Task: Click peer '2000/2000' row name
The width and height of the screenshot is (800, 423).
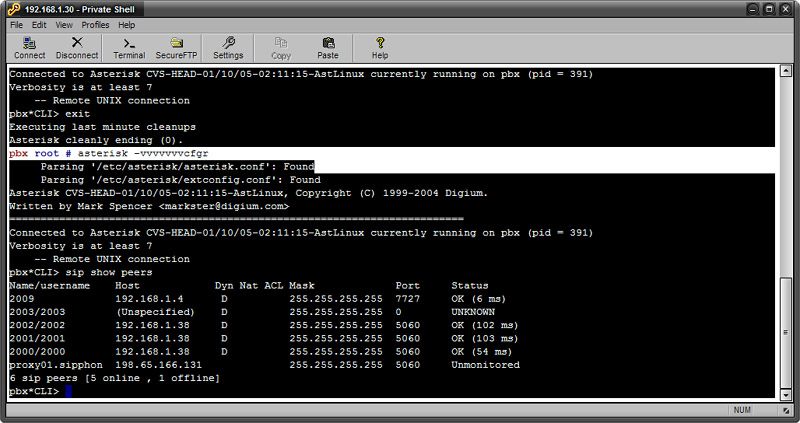Action: point(37,352)
